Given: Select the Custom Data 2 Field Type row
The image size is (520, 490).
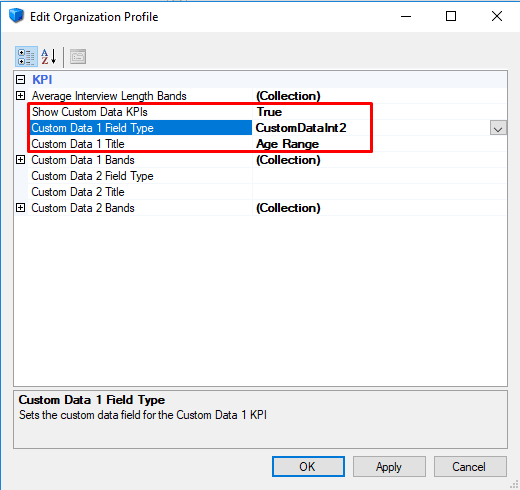Looking at the screenshot, I should tap(140, 176).
